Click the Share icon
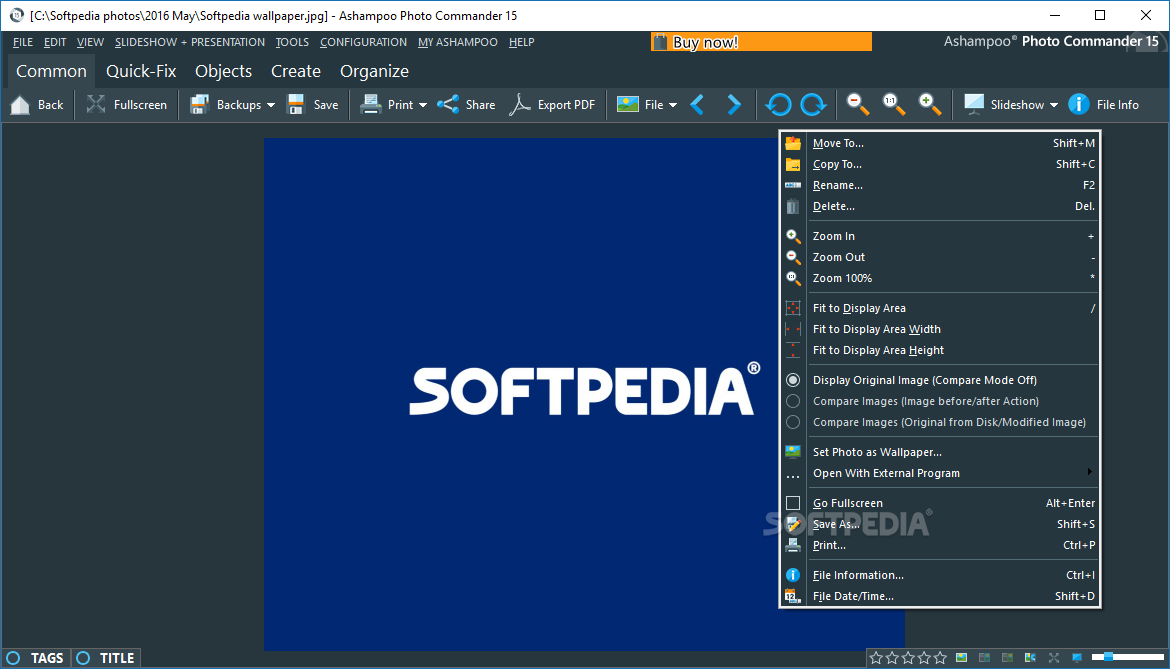The height and width of the screenshot is (669, 1170). 448,105
